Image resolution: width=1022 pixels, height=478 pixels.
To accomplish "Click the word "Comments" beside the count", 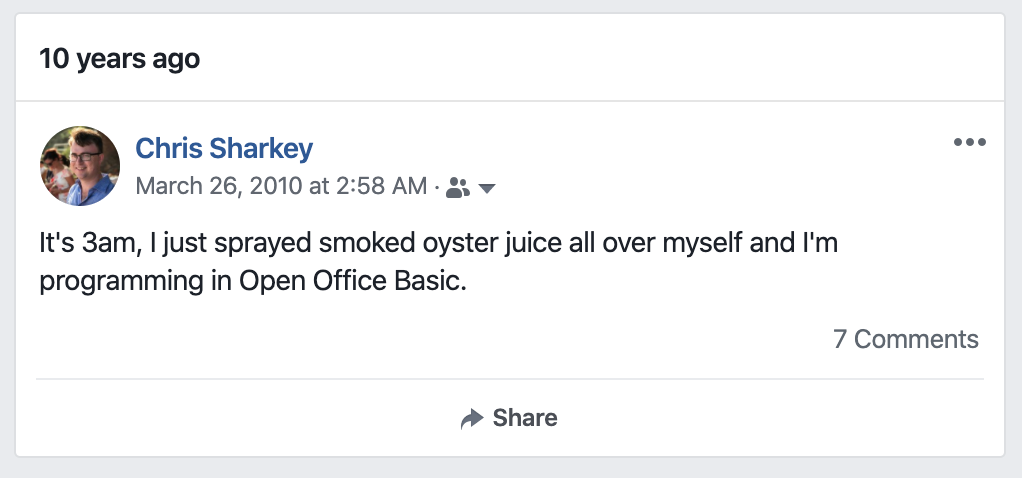I will 916,339.
